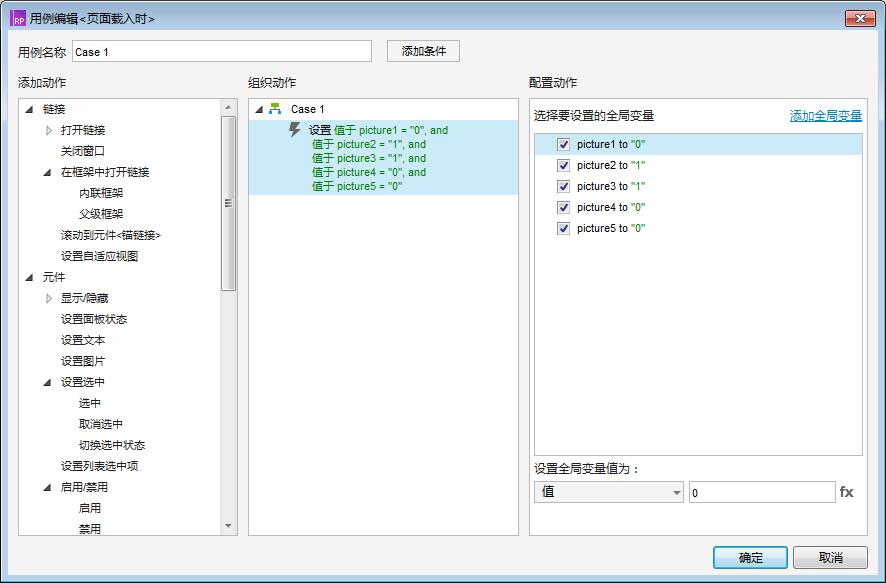Expand the 打开链接 node
This screenshot has height=583, width=886.
tap(49, 130)
